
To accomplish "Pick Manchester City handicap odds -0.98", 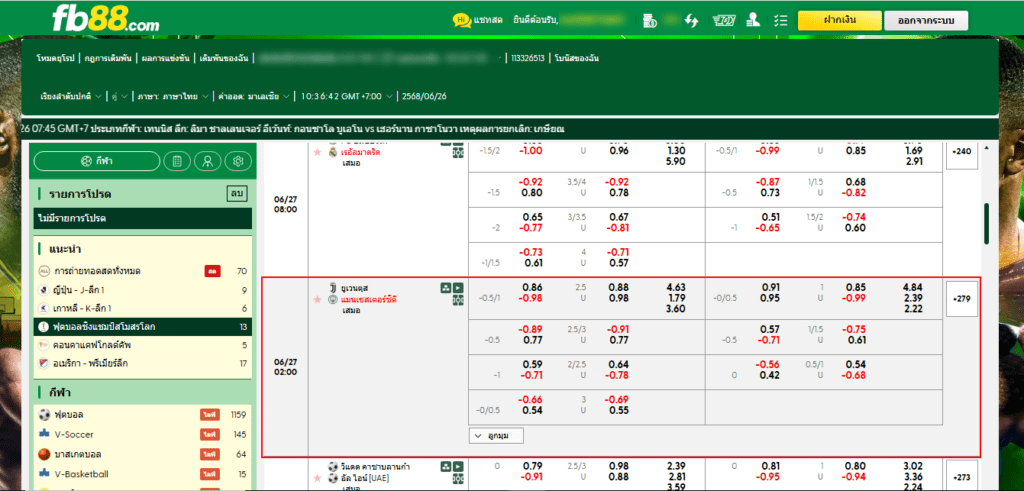I will pos(530,299).
